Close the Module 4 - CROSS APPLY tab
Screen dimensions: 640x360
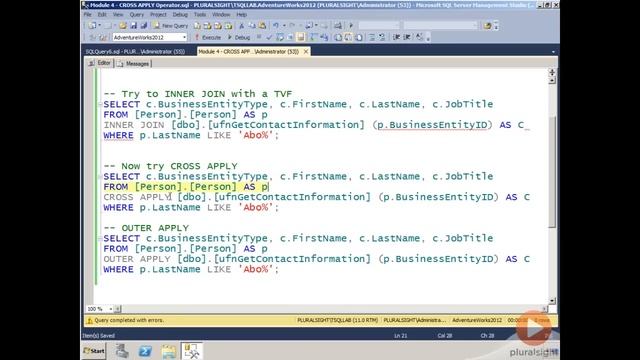click(x=306, y=51)
